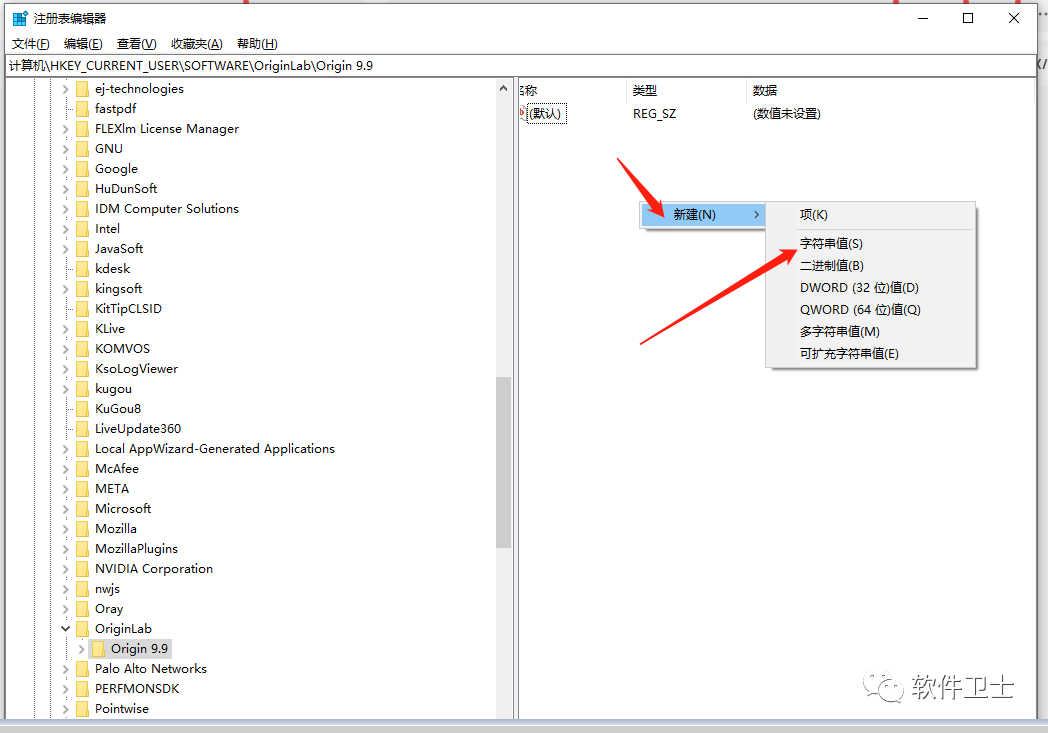Click the kingsoft folder icon
1048x733 pixels.
pos(82,289)
